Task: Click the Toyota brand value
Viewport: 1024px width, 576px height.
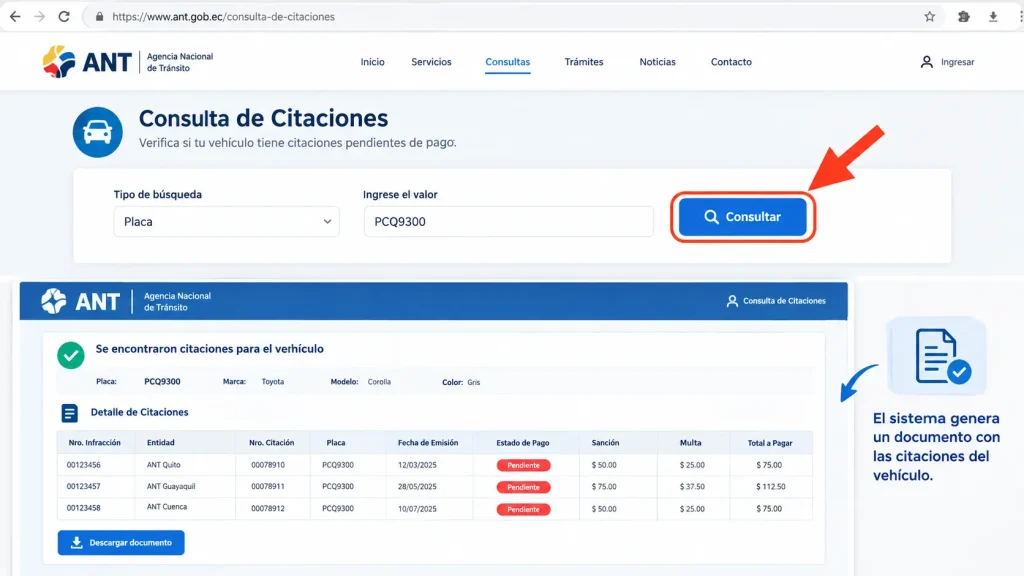Action: point(272,381)
